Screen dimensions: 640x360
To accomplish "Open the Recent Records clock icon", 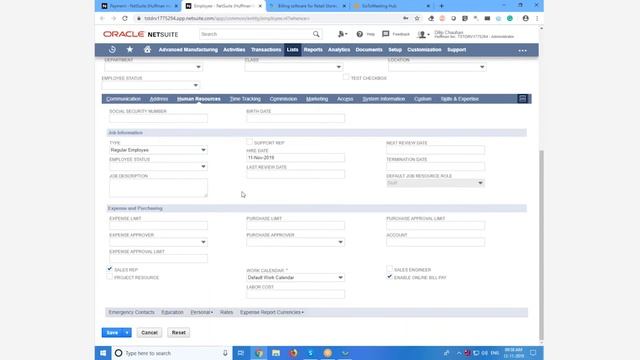I will coord(112,49).
